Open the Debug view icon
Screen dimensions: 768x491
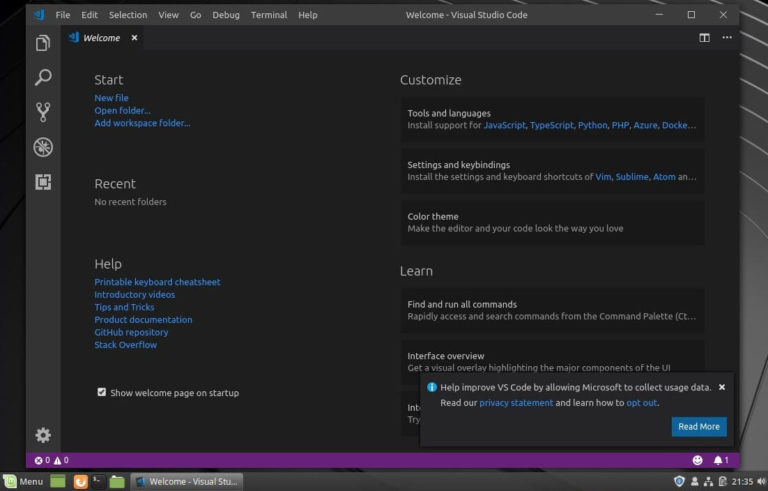click(x=43, y=147)
